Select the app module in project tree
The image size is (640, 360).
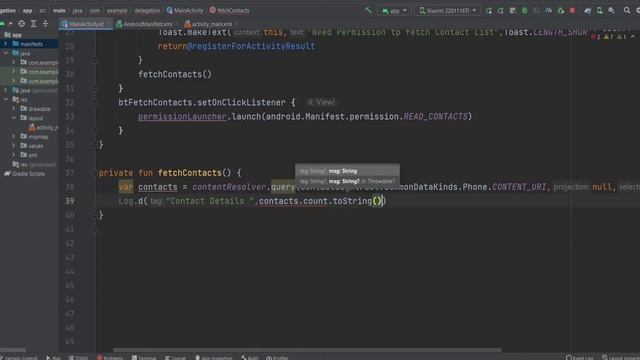[x=17, y=35]
